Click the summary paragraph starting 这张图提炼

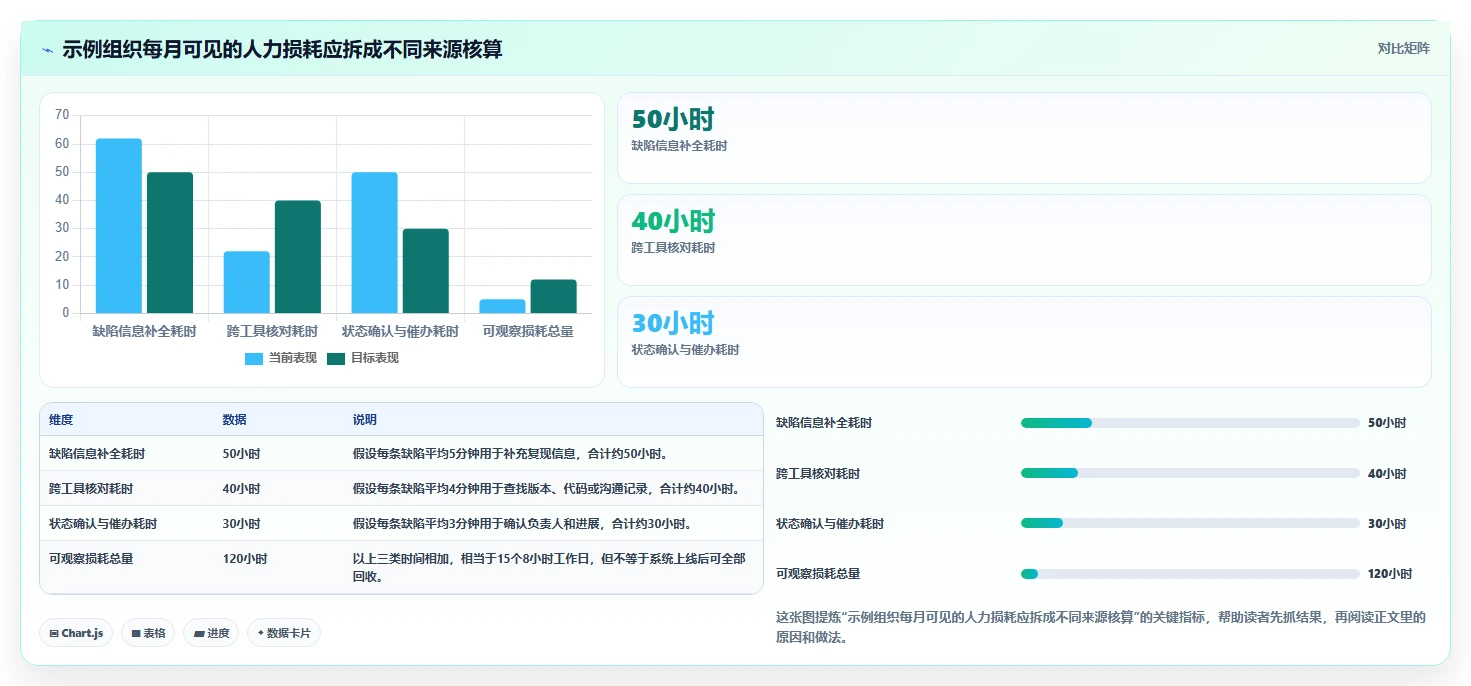click(1101, 627)
